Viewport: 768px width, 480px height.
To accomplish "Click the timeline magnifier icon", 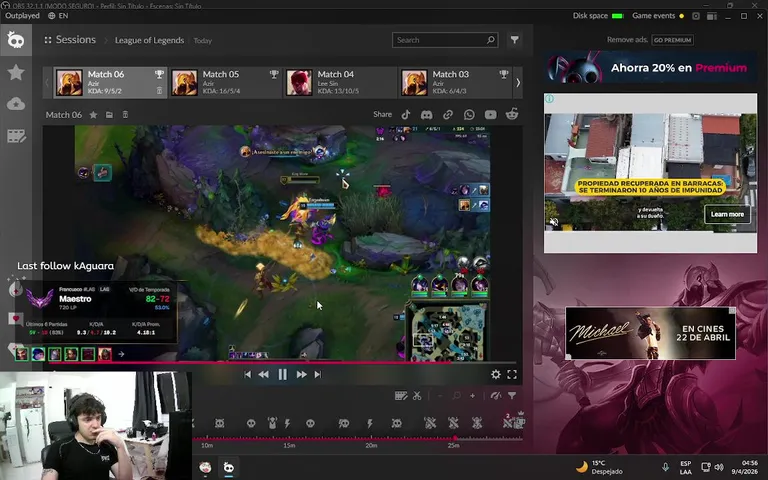I will tap(456, 396).
